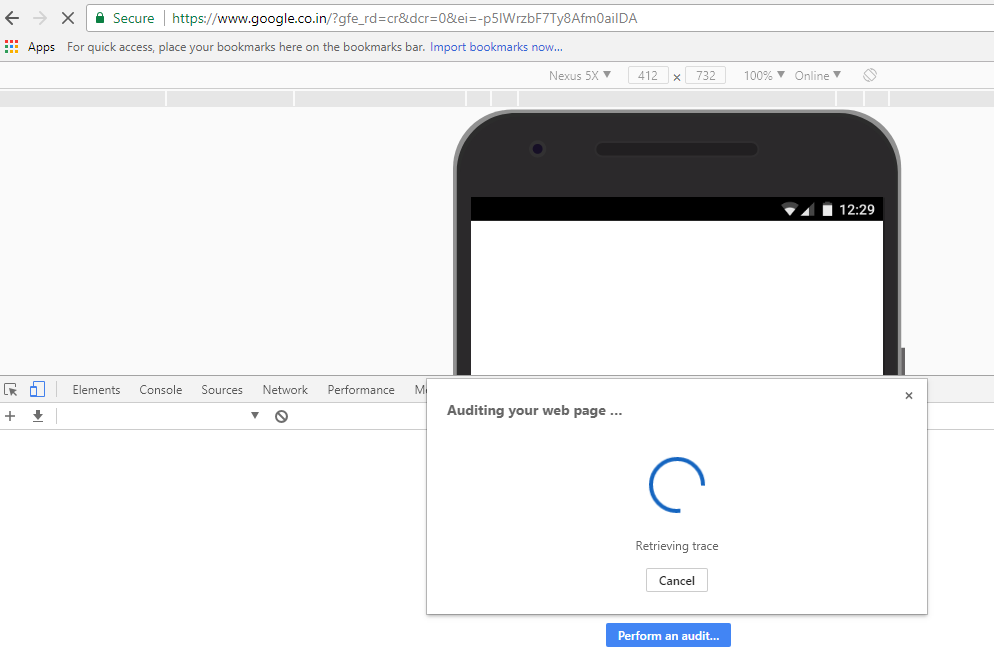994x655 pixels.
Task: Toggle the device toolbar icon
Action: 37,389
